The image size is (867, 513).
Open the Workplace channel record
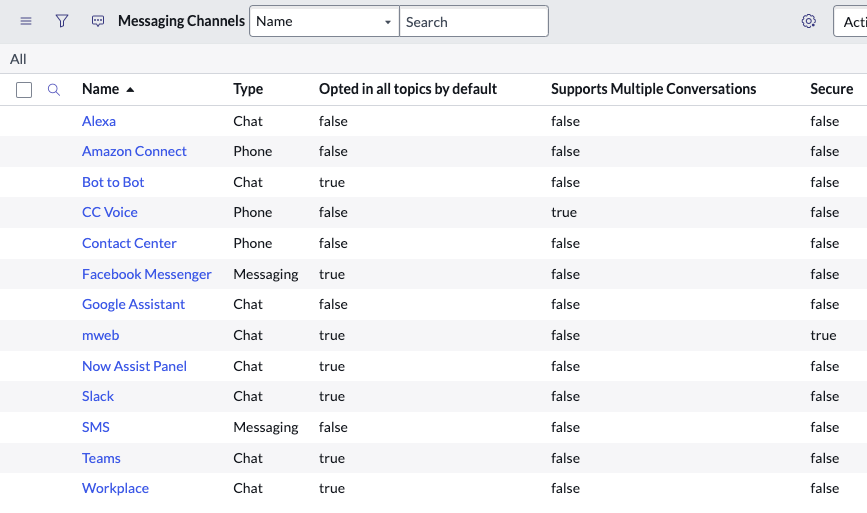click(x=115, y=488)
